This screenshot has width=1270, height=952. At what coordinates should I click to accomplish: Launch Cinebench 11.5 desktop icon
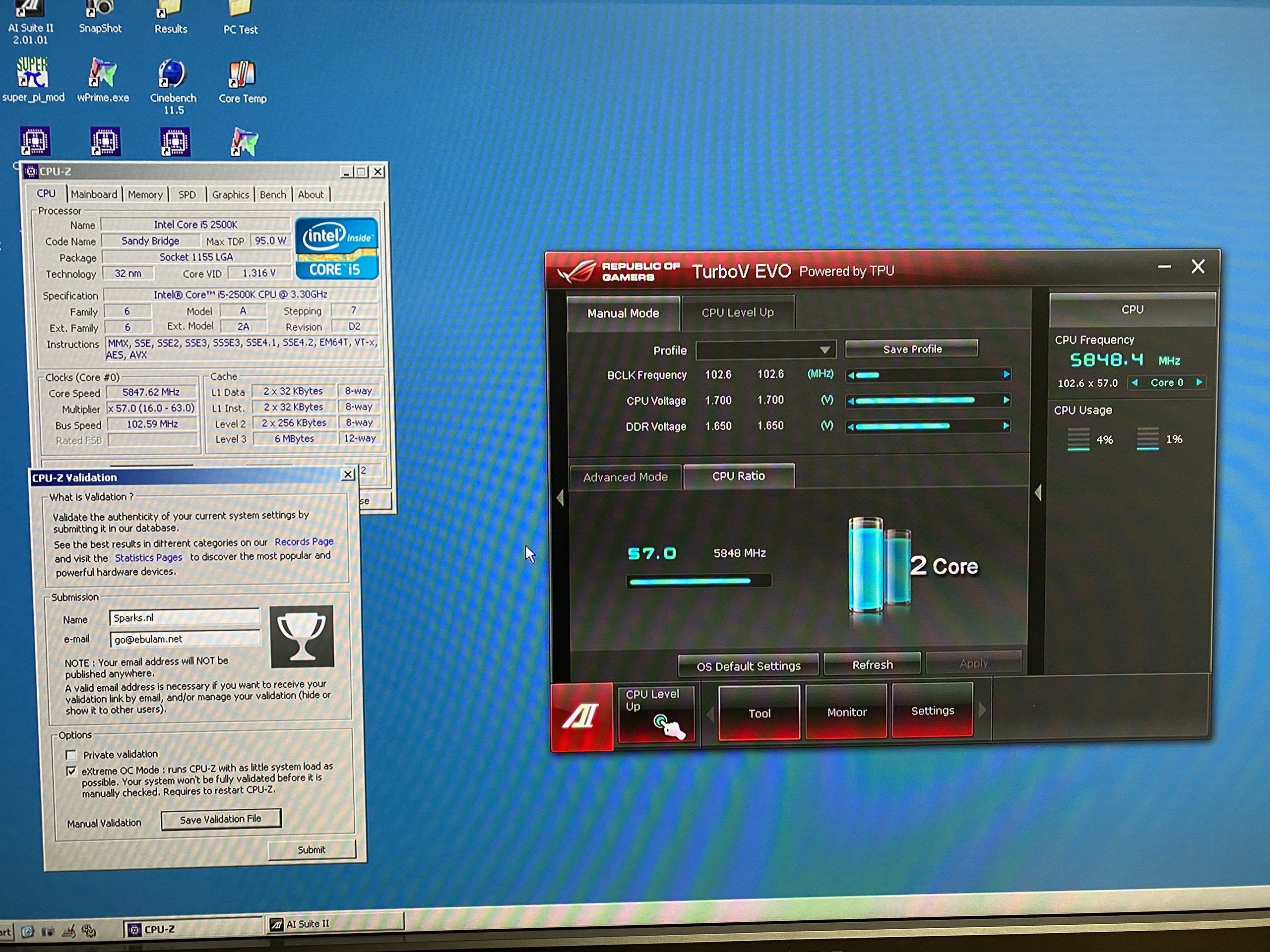(x=173, y=87)
